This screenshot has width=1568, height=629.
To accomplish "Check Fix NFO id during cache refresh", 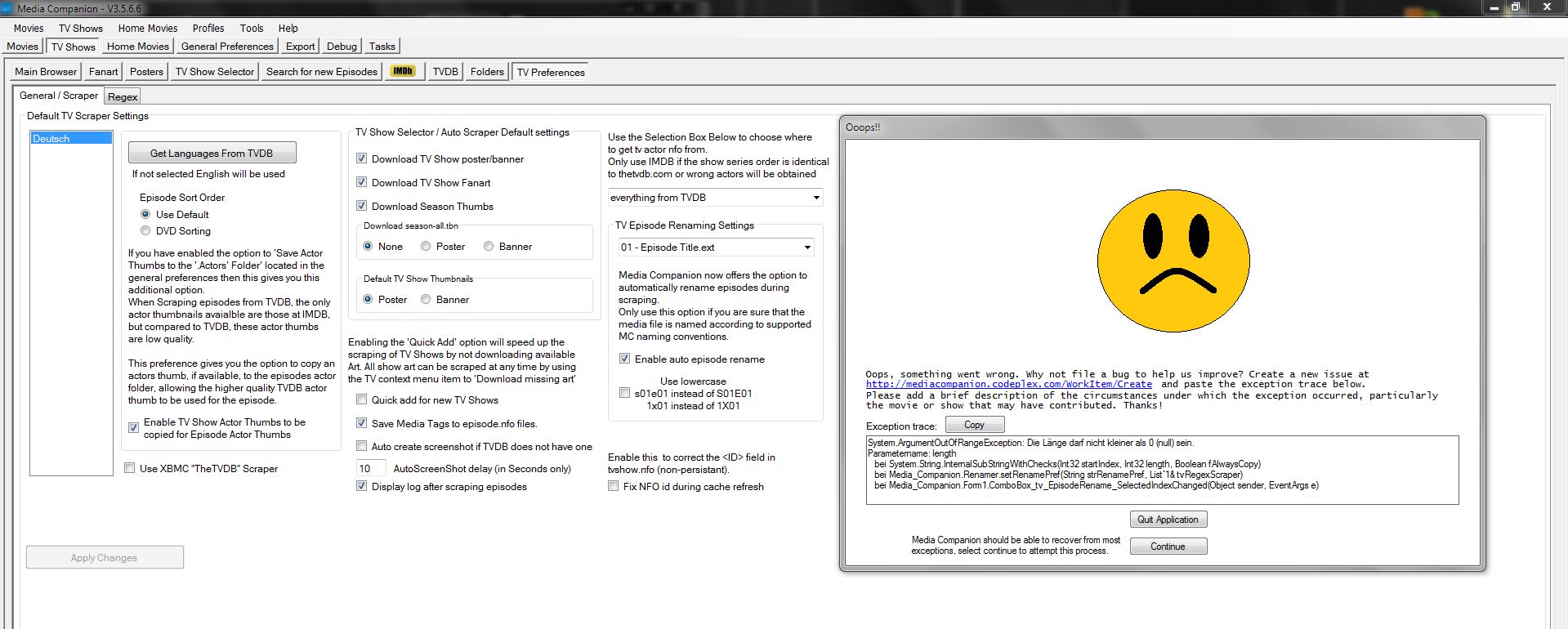I will tap(613, 486).
